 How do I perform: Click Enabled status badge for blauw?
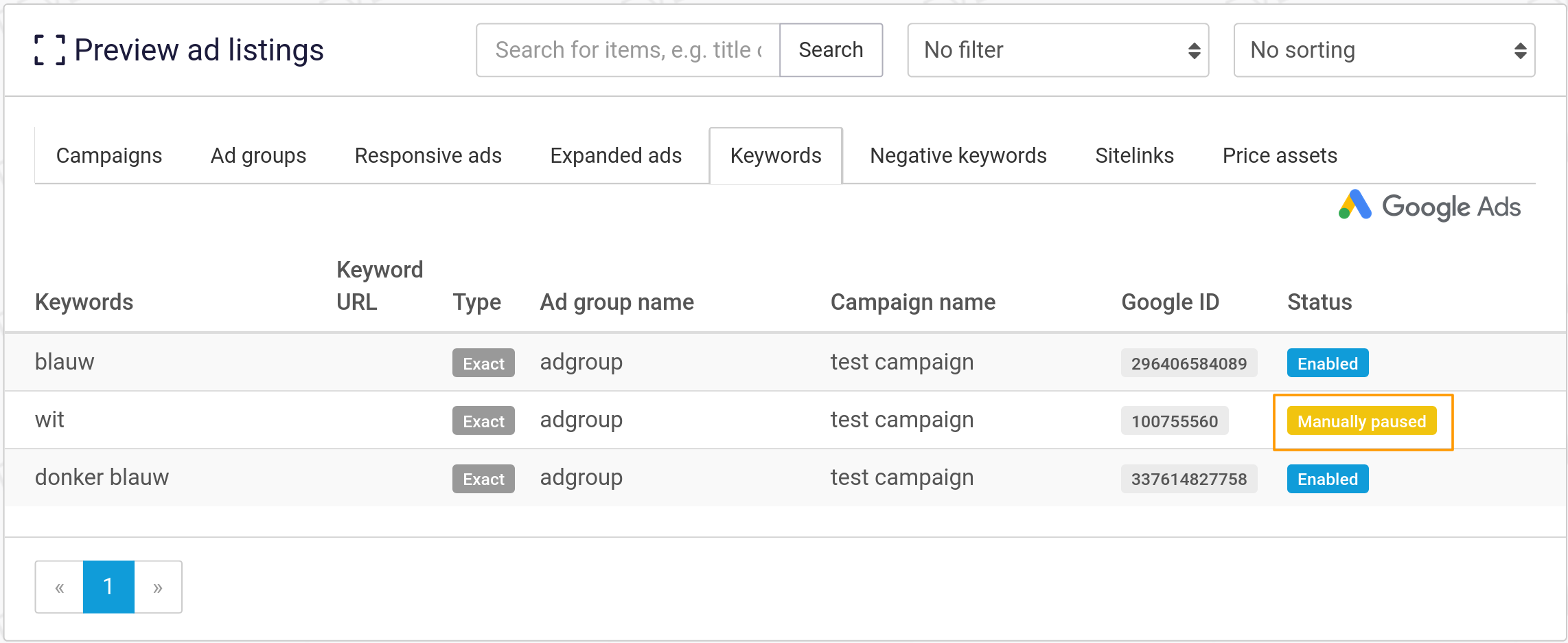pyautogui.click(x=1327, y=363)
